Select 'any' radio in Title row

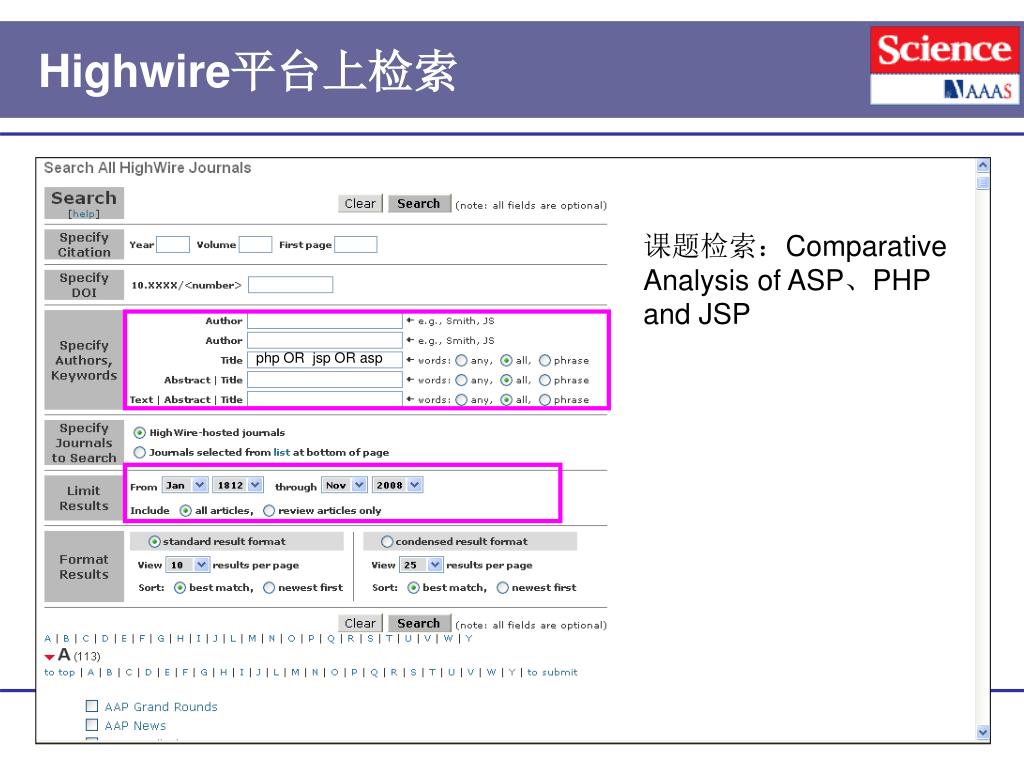(x=462, y=360)
